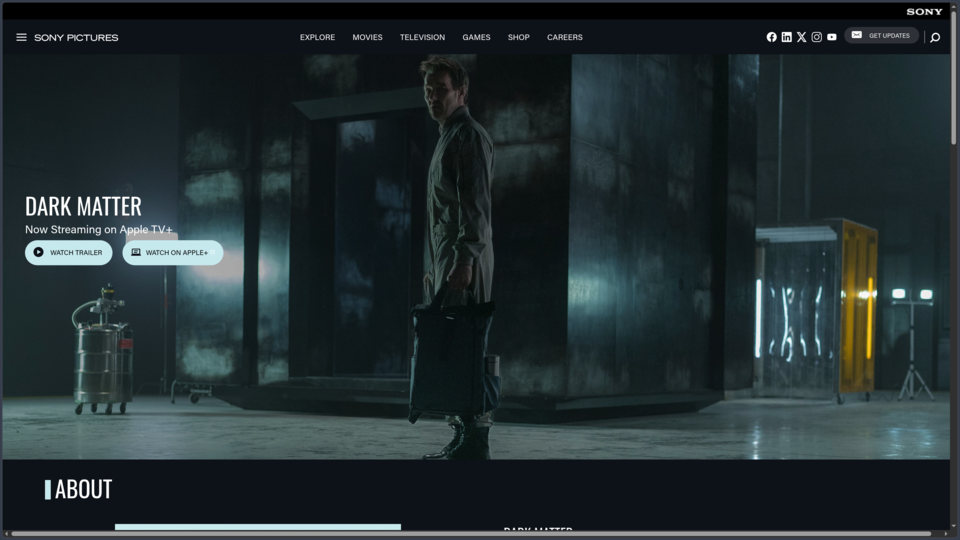Screen dimensions: 960x540
Task: Click the Sony logo at top
Action: pyautogui.click(x=924, y=12)
